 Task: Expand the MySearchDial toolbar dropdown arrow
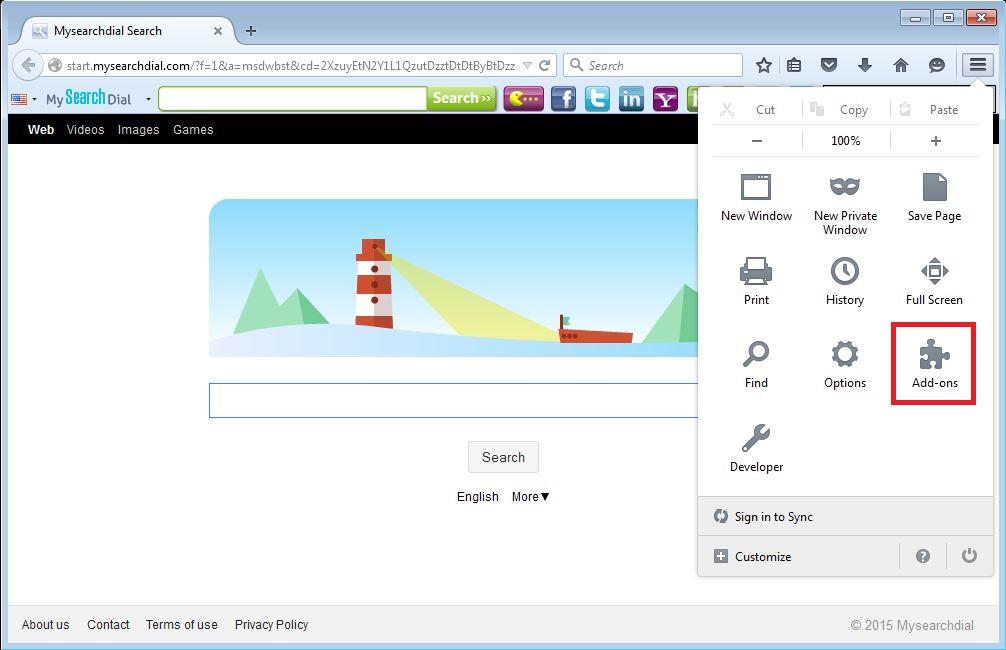(x=148, y=99)
